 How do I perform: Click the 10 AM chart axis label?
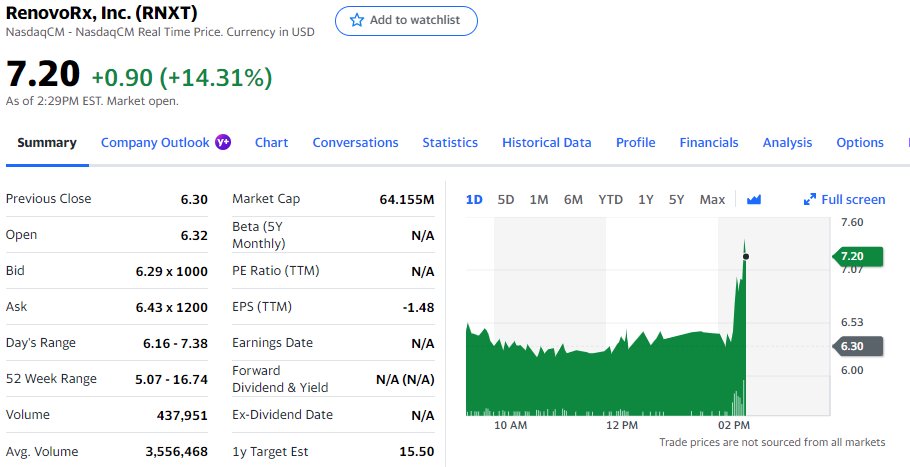point(511,425)
